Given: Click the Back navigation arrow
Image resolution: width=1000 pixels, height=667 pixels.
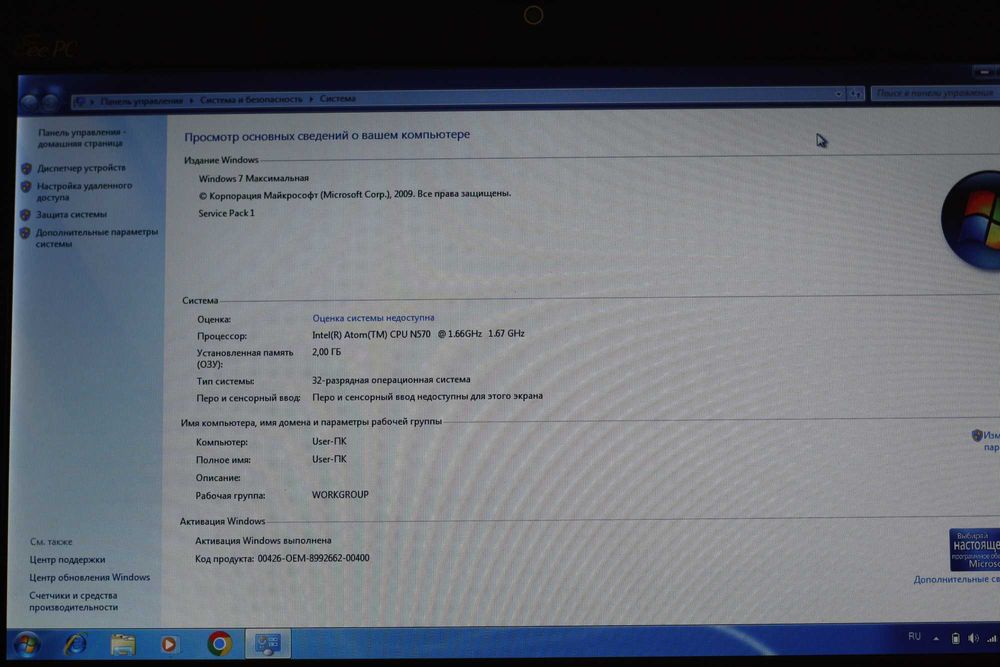Looking at the screenshot, I should pyautogui.click(x=29, y=101).
